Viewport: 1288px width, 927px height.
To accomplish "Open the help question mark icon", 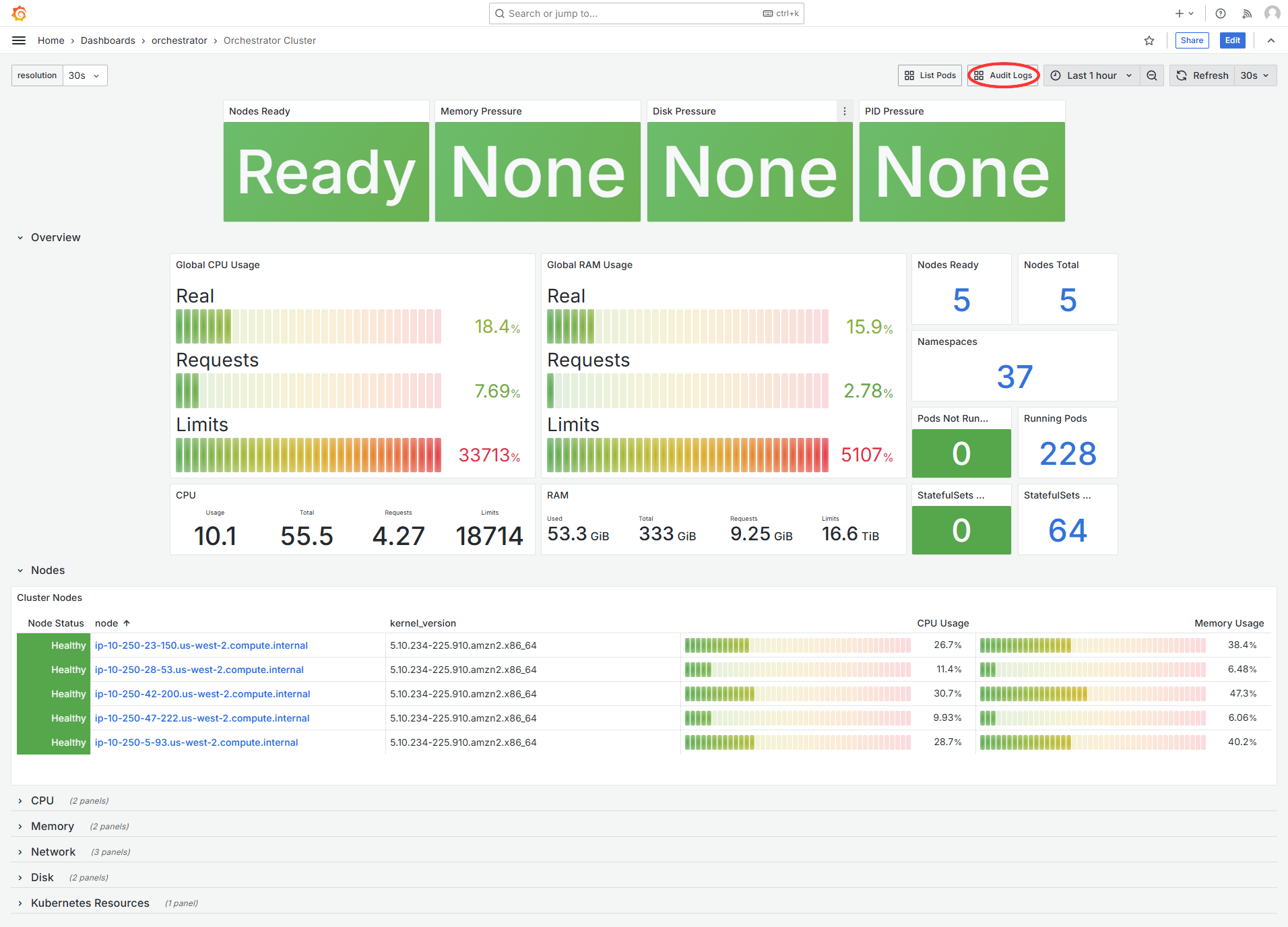I will [x=1221, y=13].
